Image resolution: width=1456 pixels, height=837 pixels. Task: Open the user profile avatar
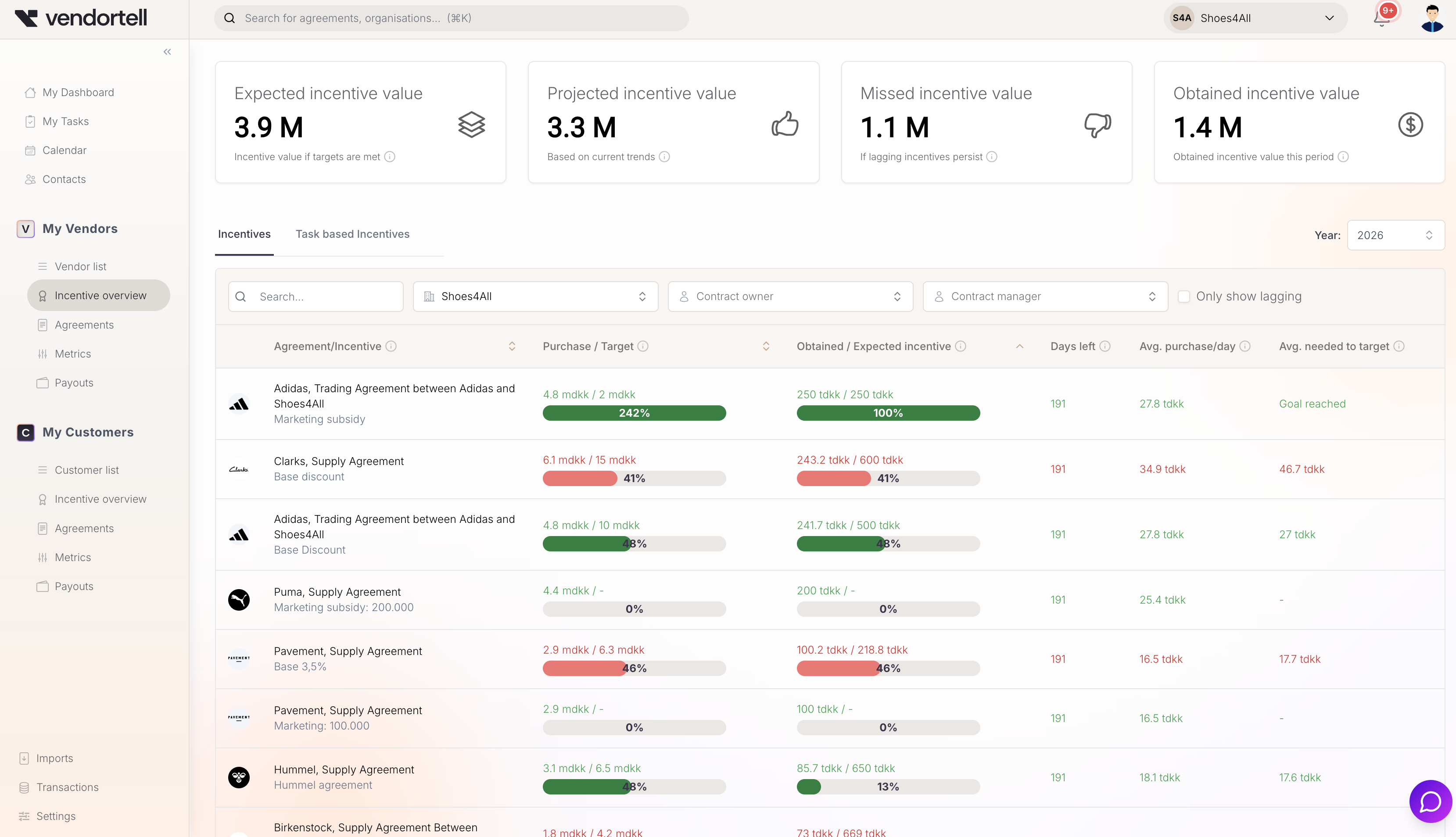(1432, 18)
